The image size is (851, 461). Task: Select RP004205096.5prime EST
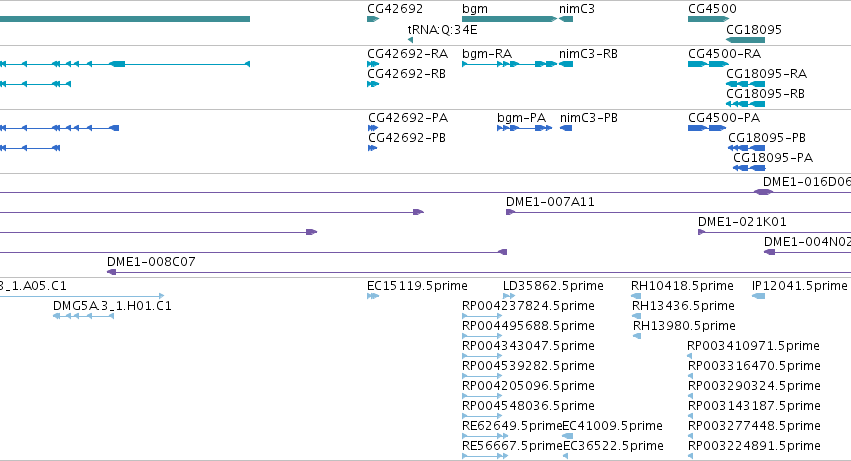coord(482,396)
